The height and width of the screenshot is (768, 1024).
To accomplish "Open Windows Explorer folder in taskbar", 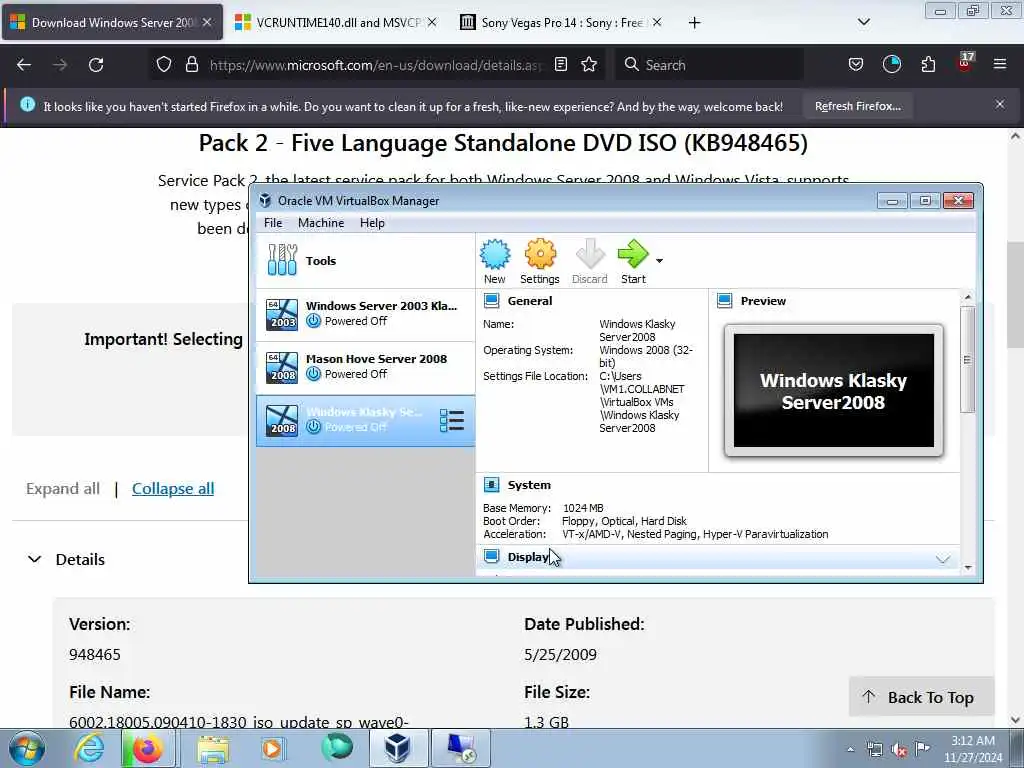I will pyautogui.click(x=213, y=748).
